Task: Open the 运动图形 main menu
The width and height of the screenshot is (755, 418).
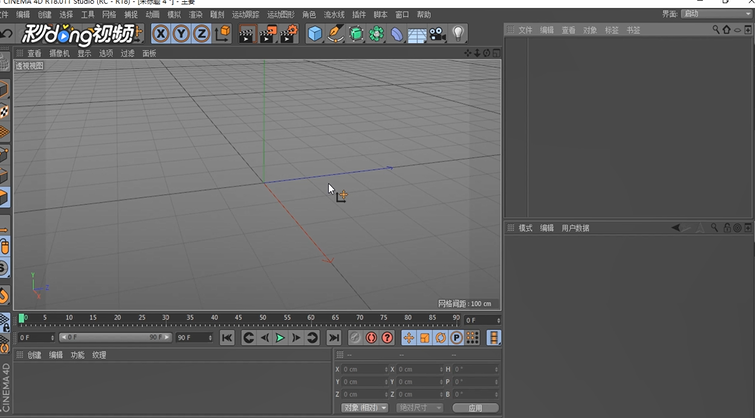Action: (281, 14)
